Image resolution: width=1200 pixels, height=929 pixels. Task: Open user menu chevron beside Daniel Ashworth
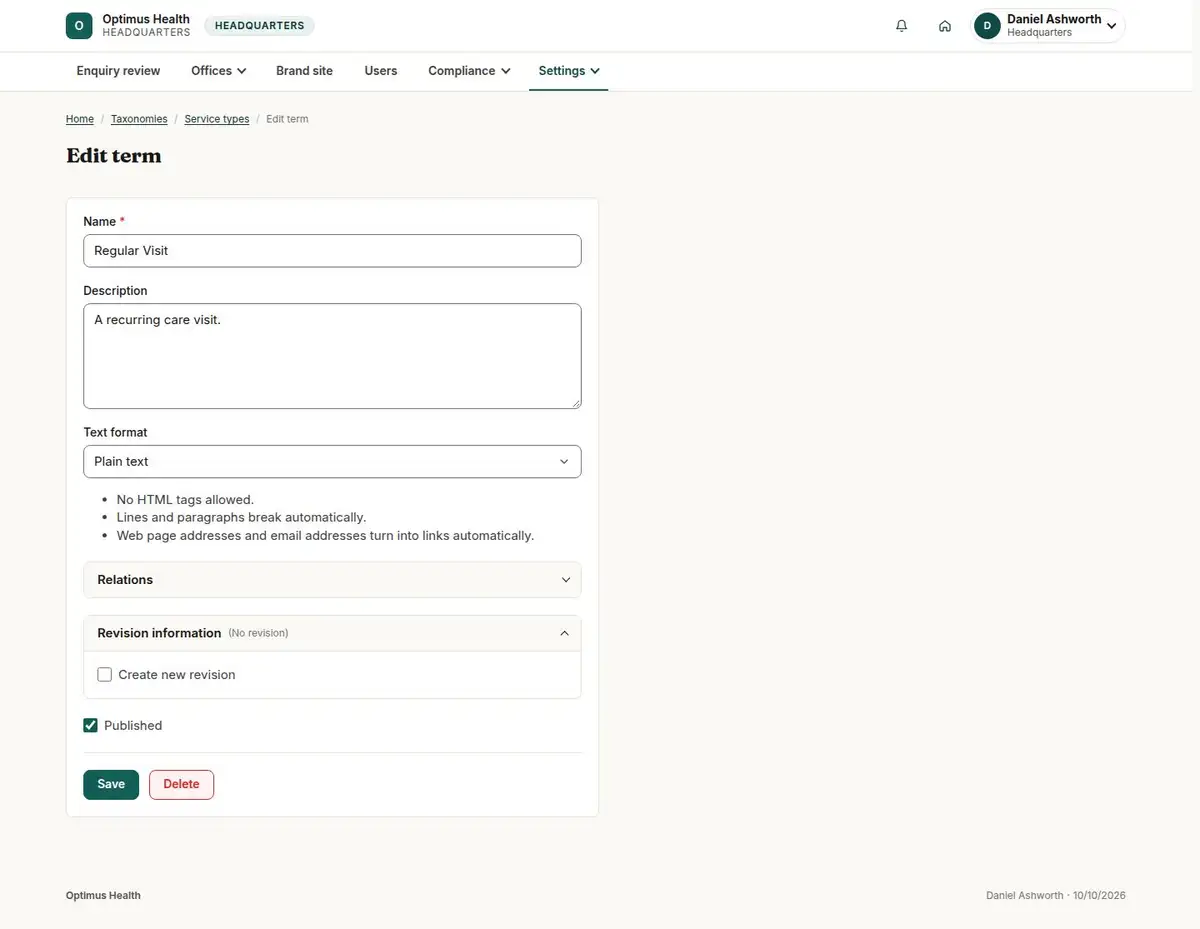(1112, 26)
